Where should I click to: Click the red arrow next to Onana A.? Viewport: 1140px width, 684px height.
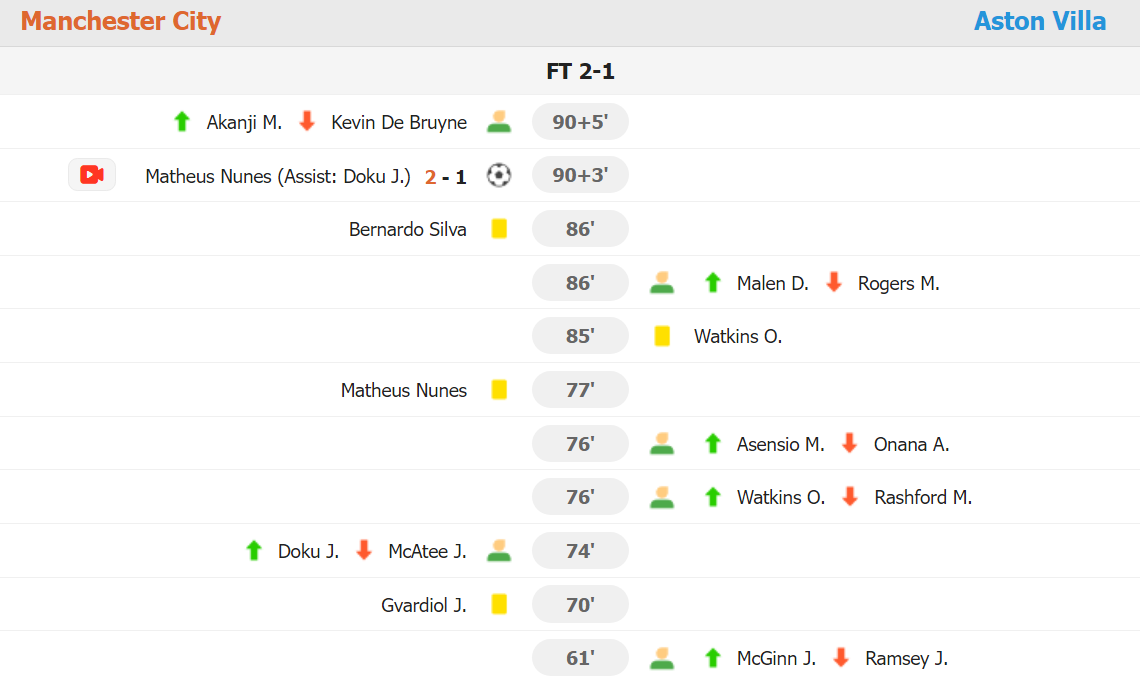[x=850, y=443]
